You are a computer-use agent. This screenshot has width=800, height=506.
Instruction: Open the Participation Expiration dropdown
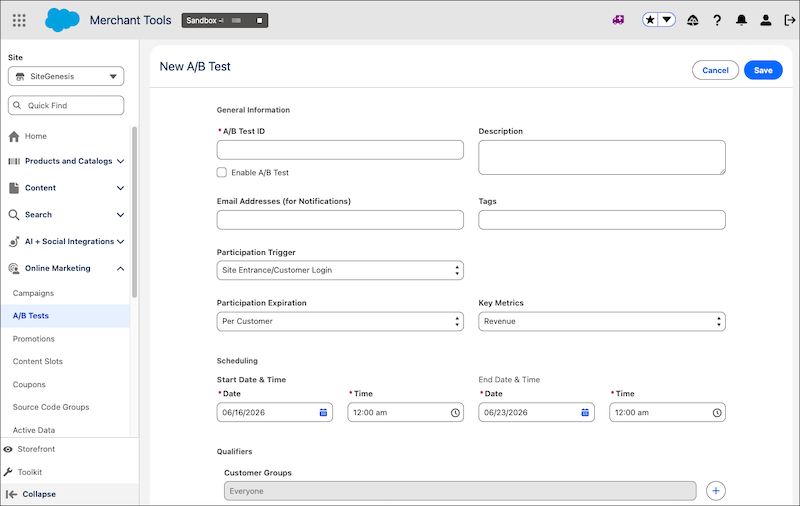(340, 321)
